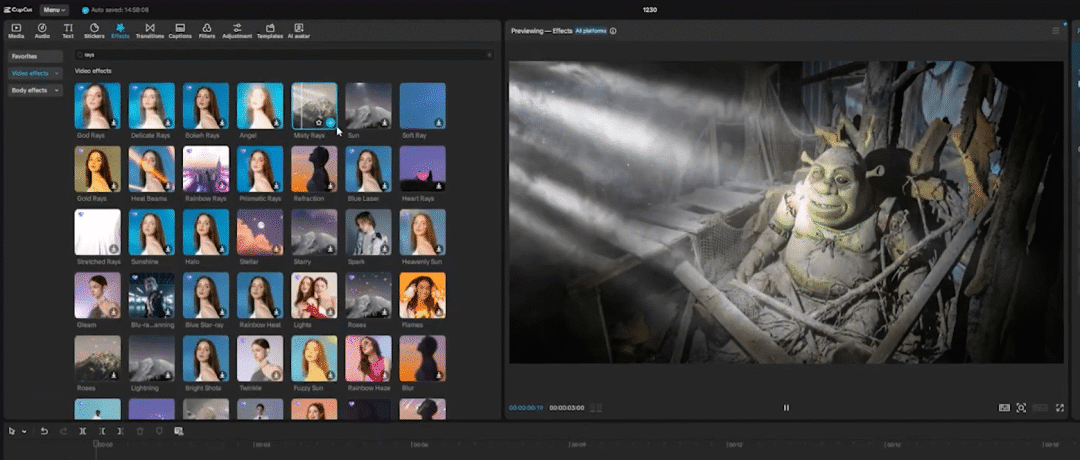Screen dimensions: 1080x460
Task: Download the Blue Laser effect
Action: click(x=385, y=186)
